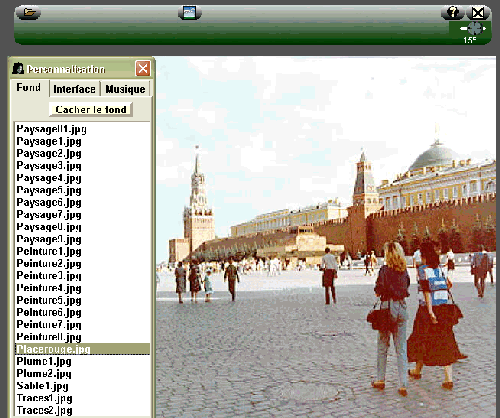The image size is (500, 418).
Task: Close the application with top-right X icon
Action: tap(478, 13)
